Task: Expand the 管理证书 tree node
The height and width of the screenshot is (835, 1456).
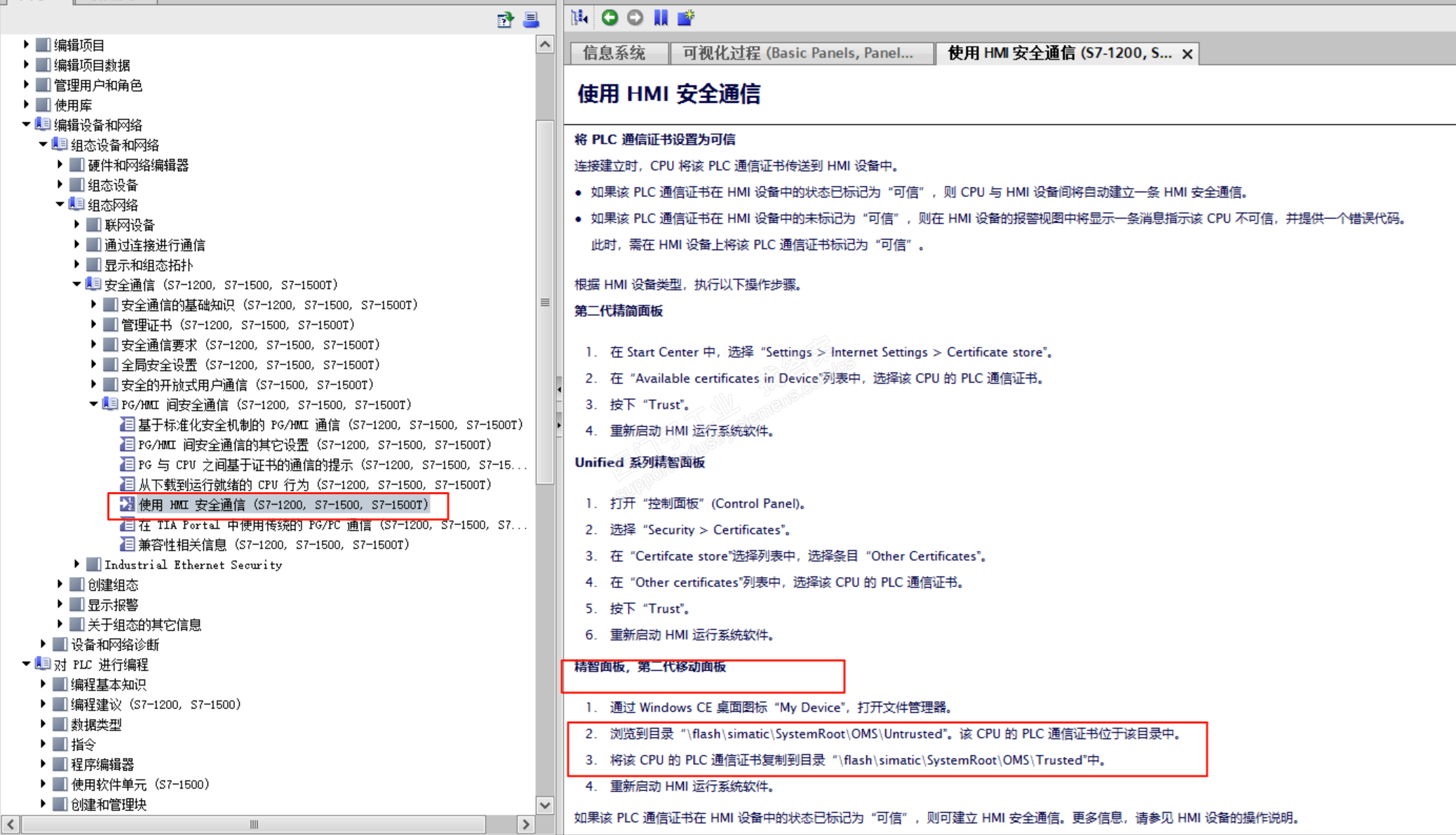Action: tap(93, 325)
